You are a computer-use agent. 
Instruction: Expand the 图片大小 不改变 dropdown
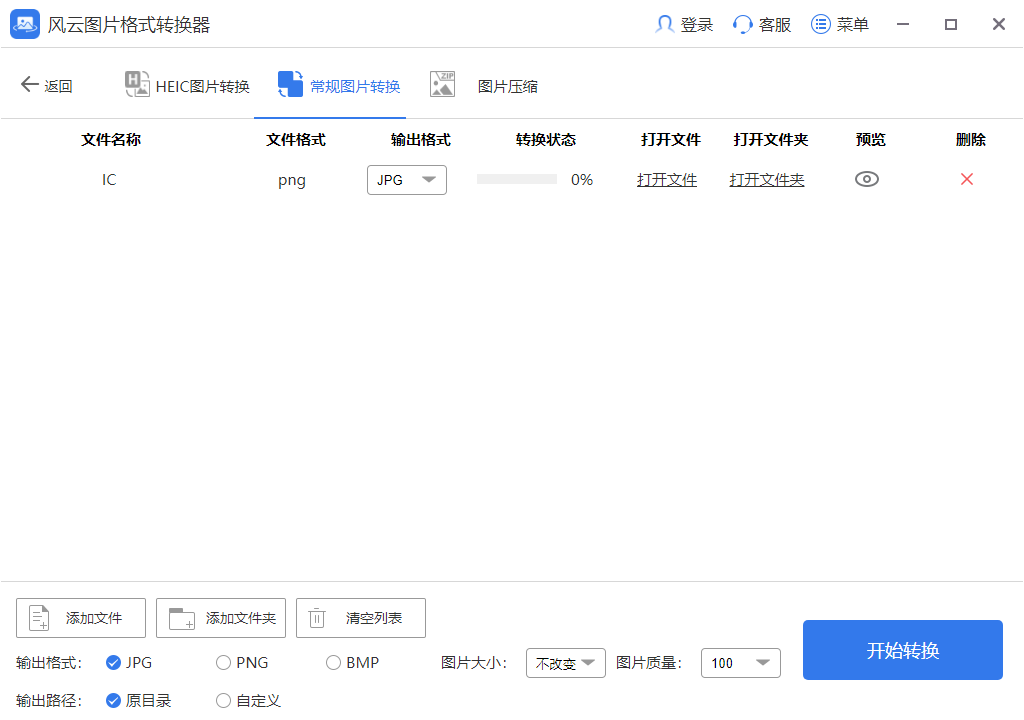(566, 662)
